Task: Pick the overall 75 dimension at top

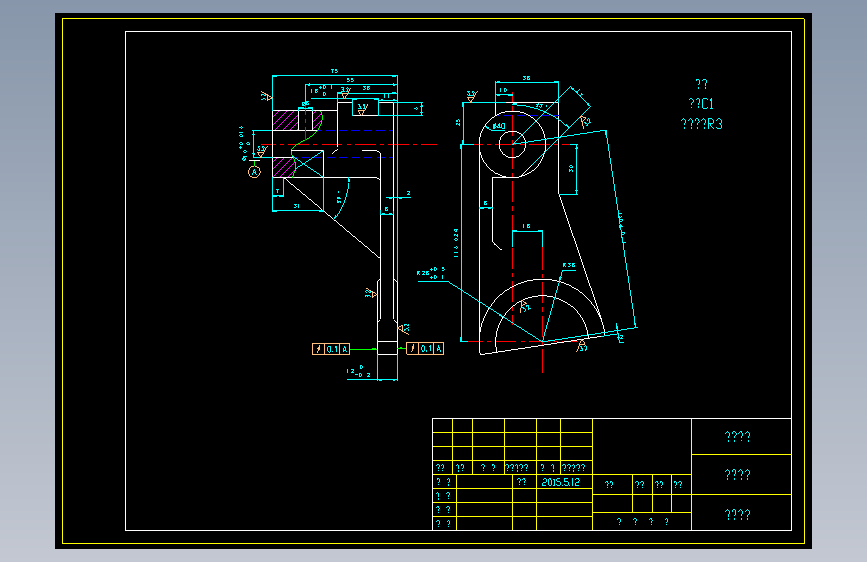Action: click(334, 71)
